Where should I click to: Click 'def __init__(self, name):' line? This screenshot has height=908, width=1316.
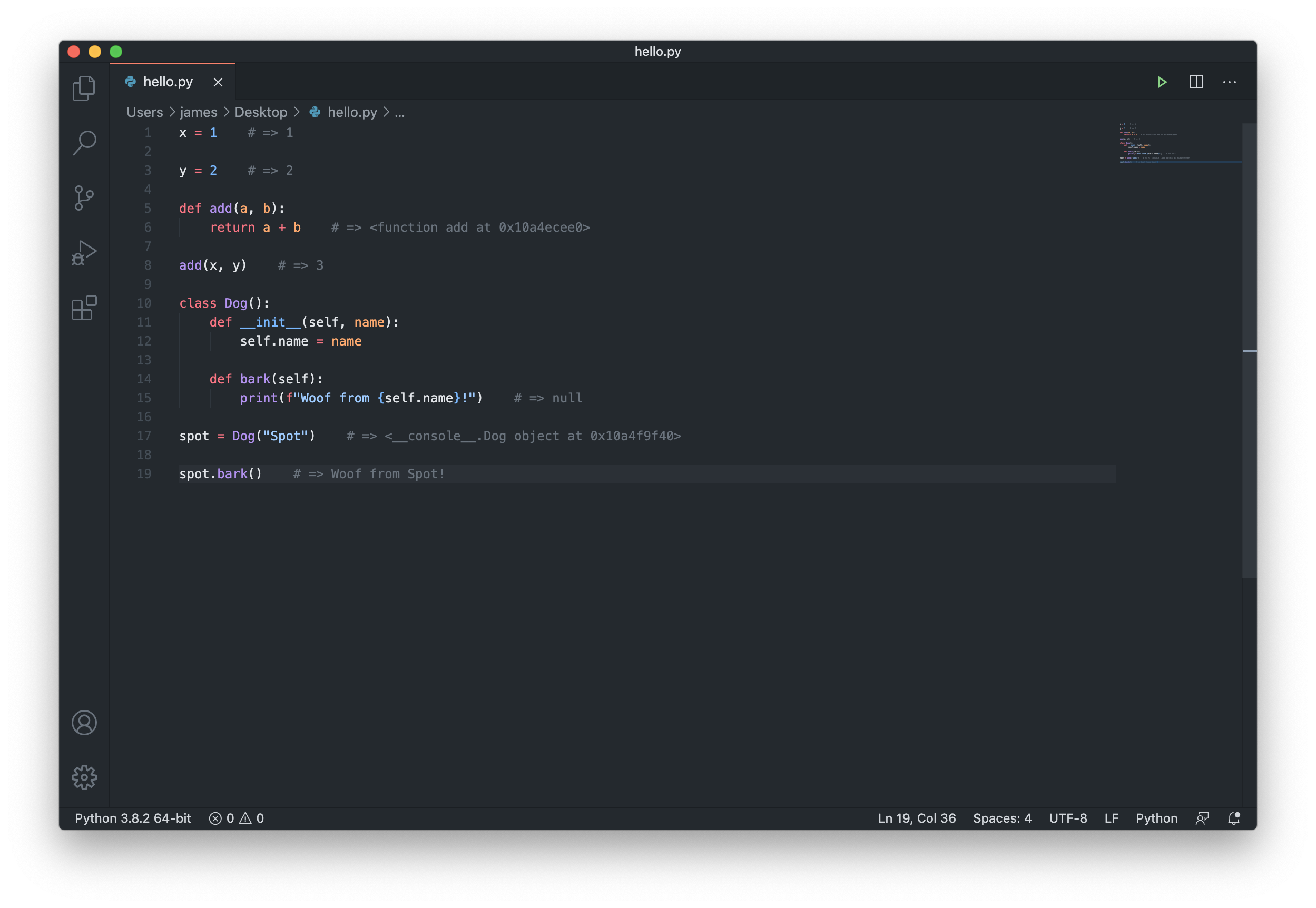pyautogui.click(x=304, y=322)
